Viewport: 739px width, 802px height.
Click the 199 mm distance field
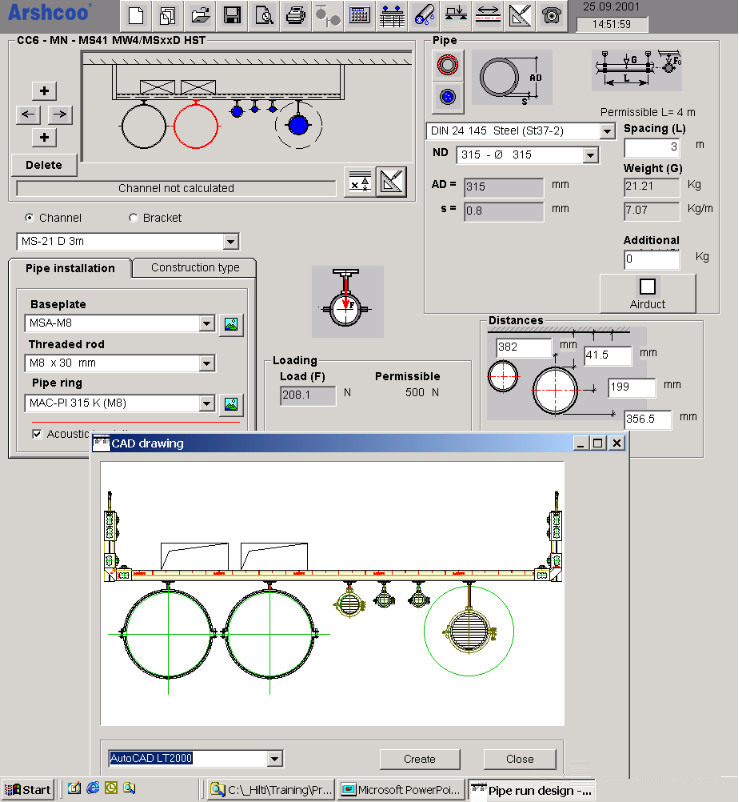(x=631, y=387)
